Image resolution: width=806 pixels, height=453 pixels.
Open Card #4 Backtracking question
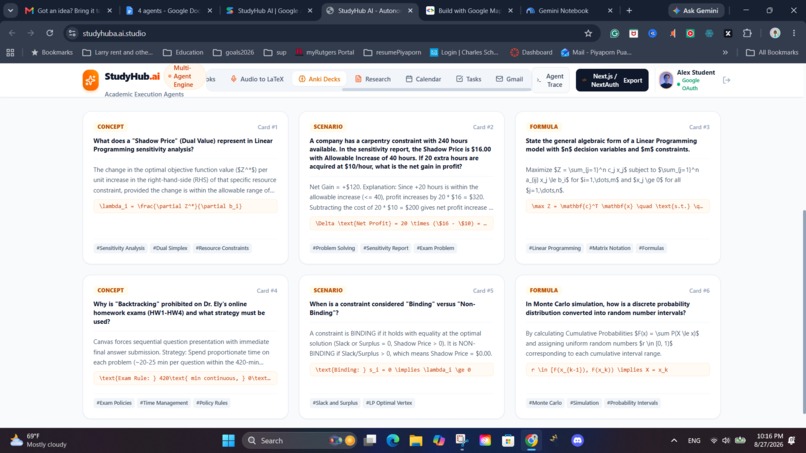[179, 313]
